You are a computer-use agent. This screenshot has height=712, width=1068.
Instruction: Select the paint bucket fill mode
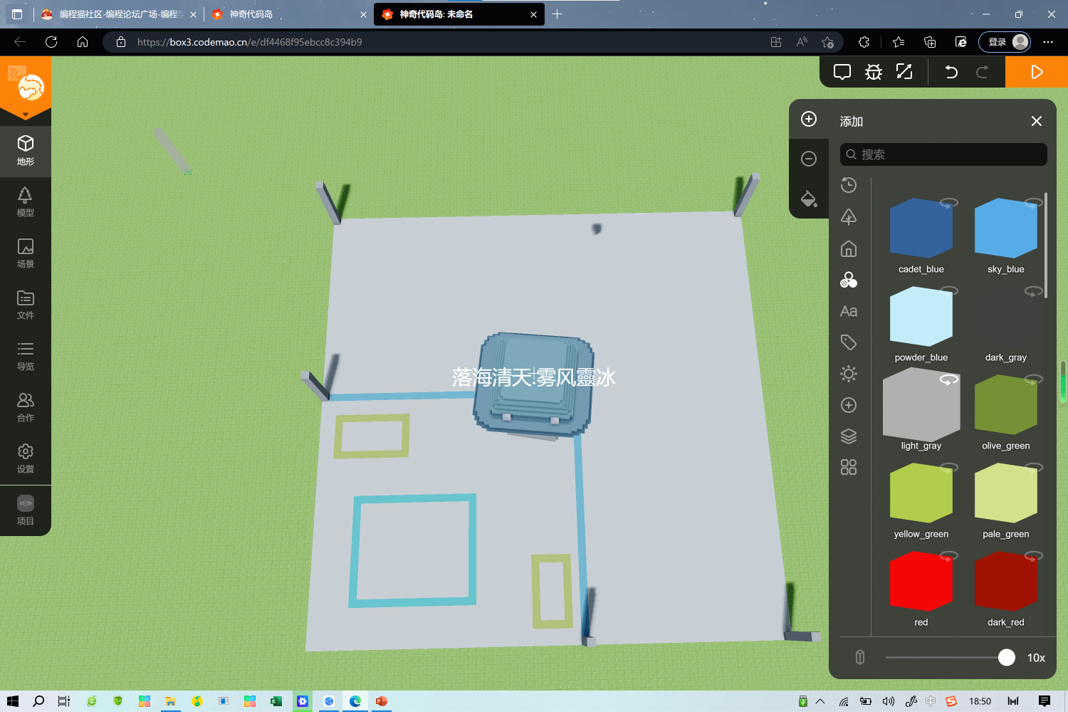pos(808,198)
